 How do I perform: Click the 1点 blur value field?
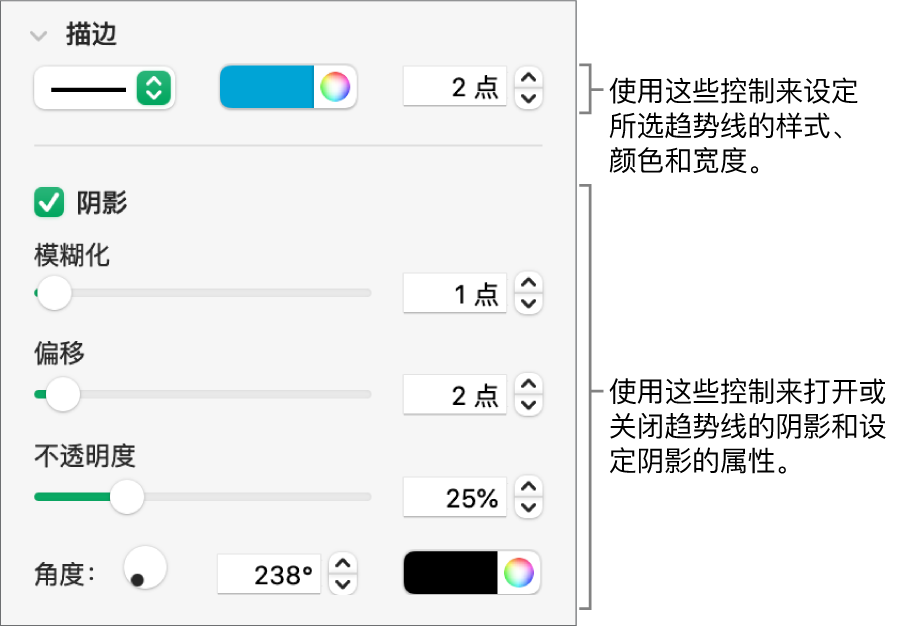(455, 294)
